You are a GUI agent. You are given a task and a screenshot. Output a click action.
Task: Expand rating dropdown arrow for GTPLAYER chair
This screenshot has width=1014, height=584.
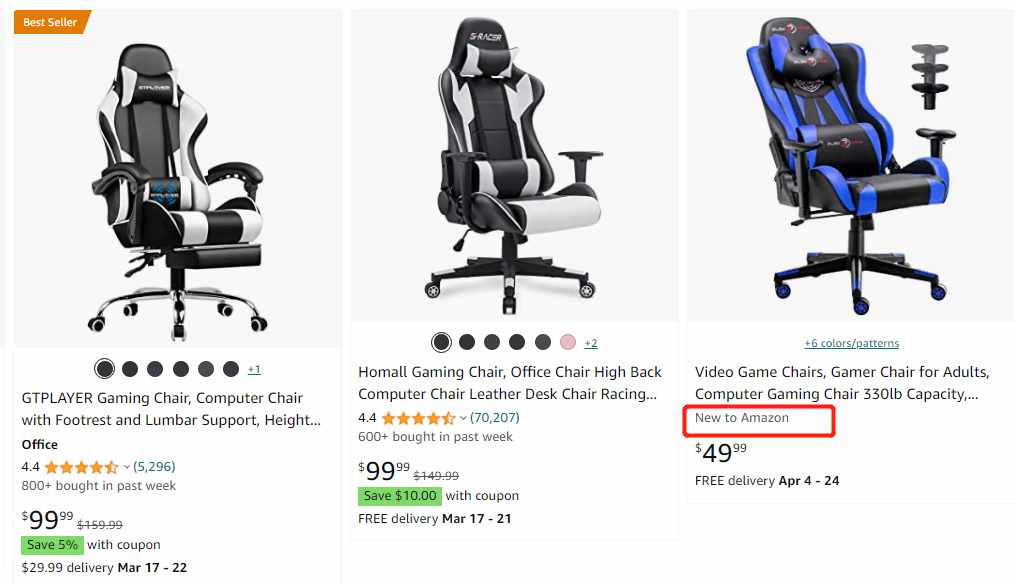point(127,467)
